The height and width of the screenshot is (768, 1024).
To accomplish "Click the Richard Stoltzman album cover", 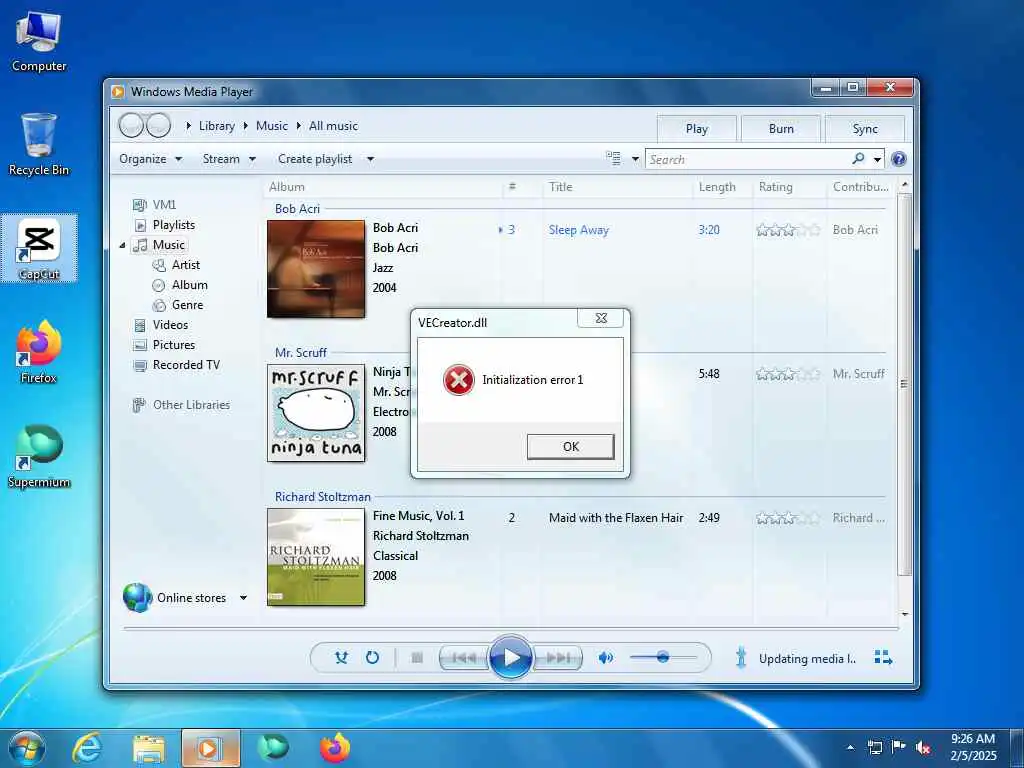I will (316, 557).
